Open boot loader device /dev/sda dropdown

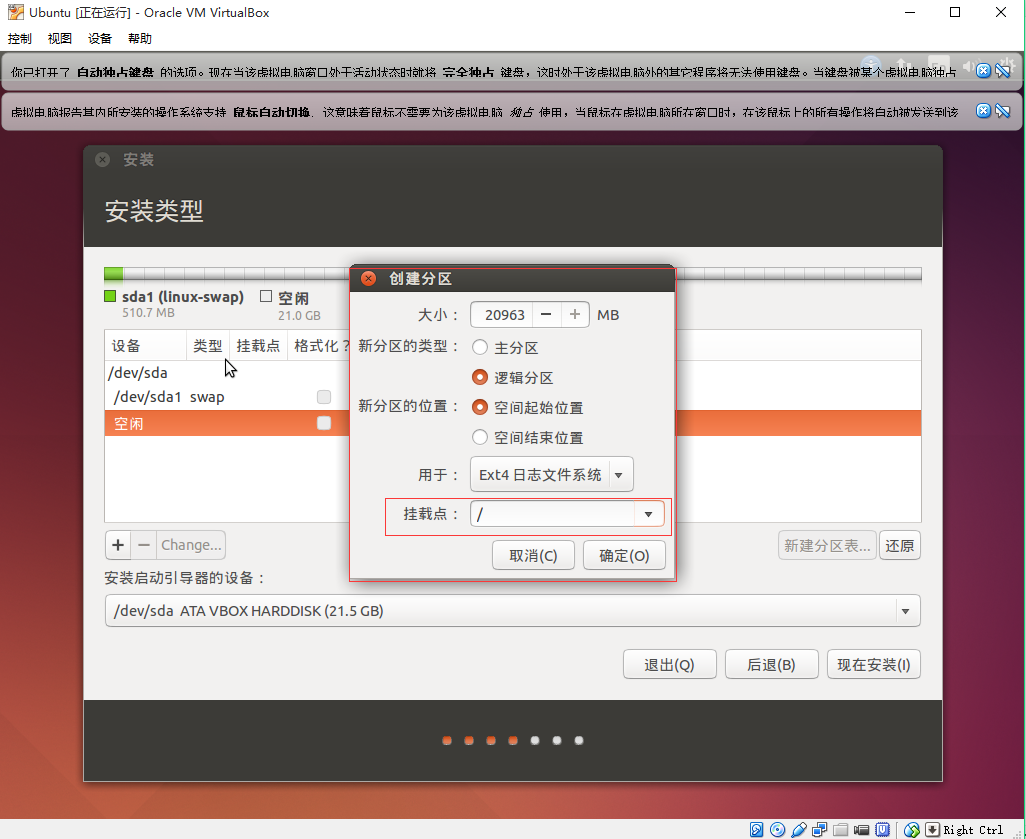(x=512, y=611)
